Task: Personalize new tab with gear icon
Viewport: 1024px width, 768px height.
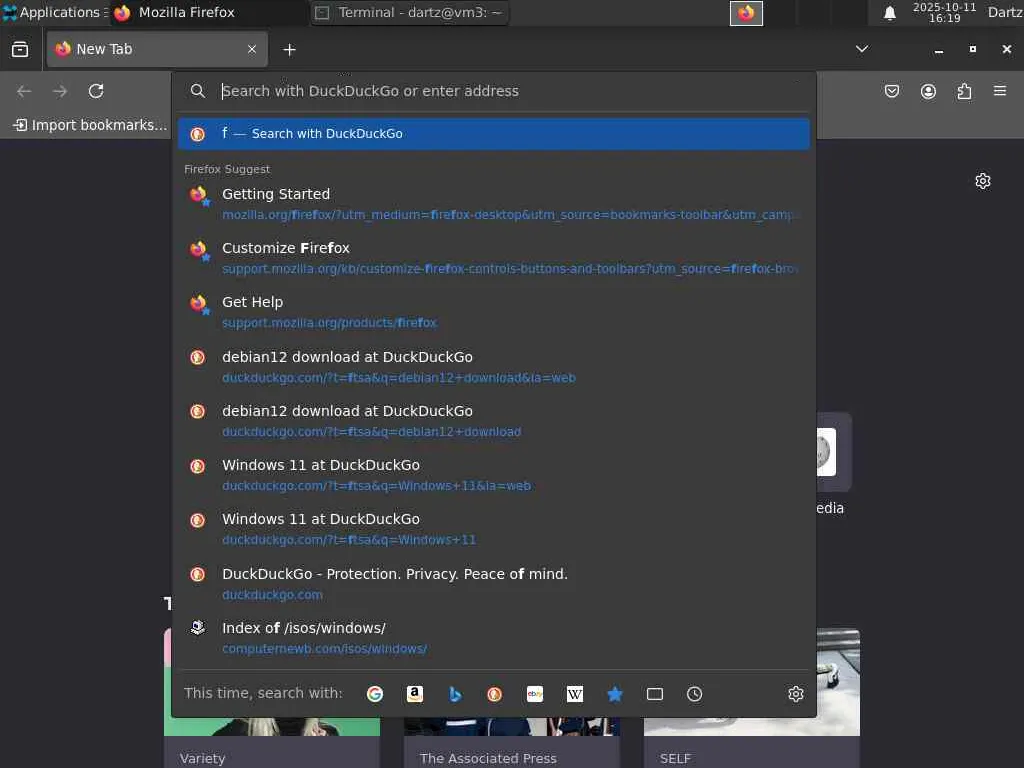Action: (x=982, y=181)
